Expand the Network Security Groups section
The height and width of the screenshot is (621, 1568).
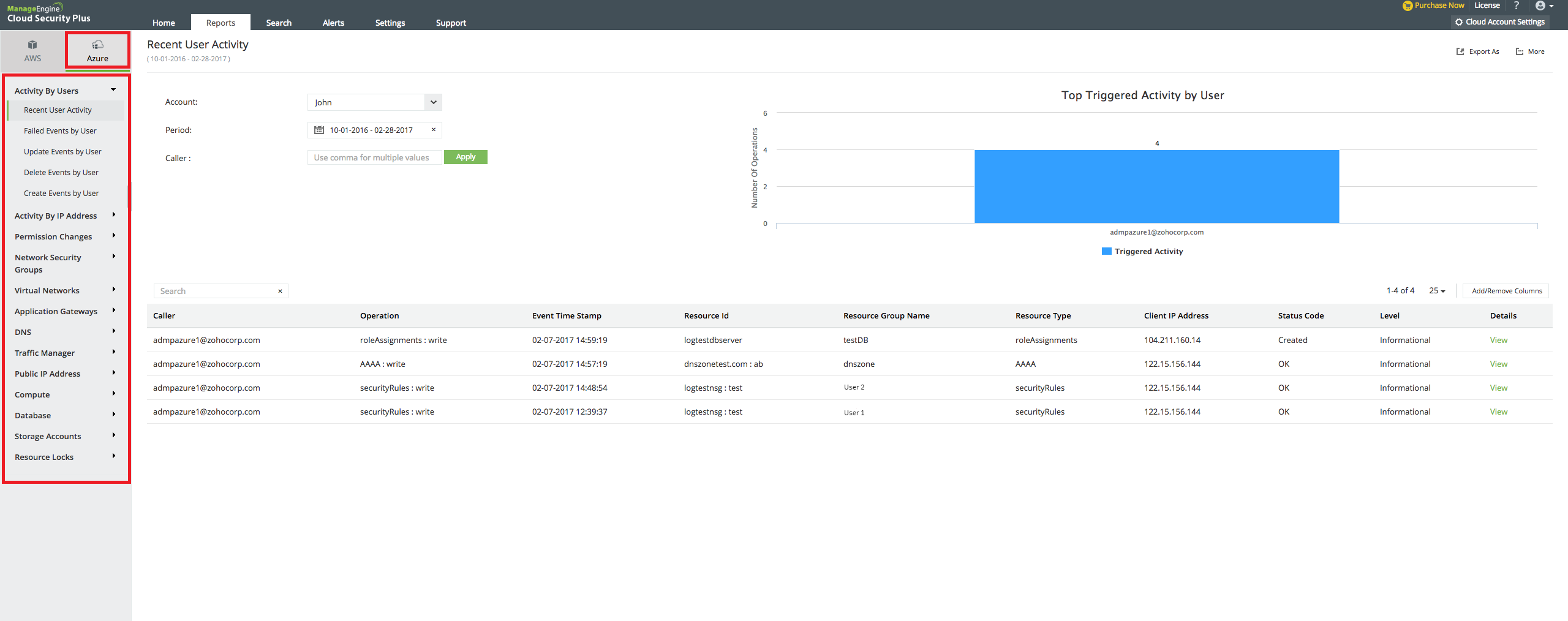114,257
